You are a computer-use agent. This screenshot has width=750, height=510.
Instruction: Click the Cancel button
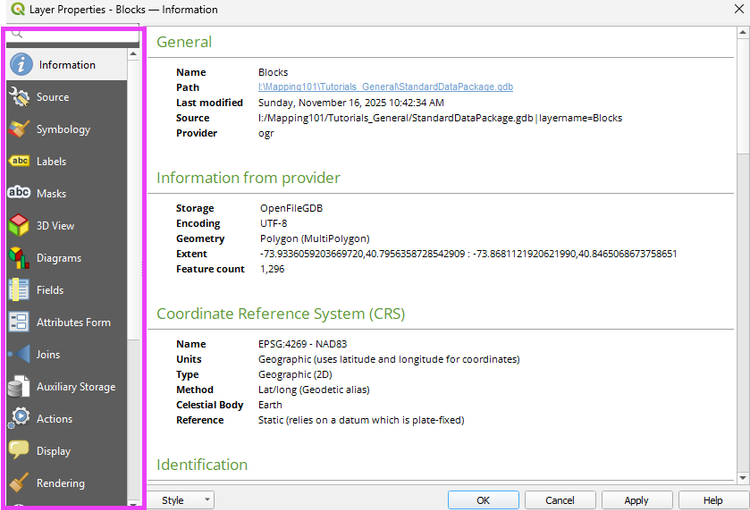point(560,500)
